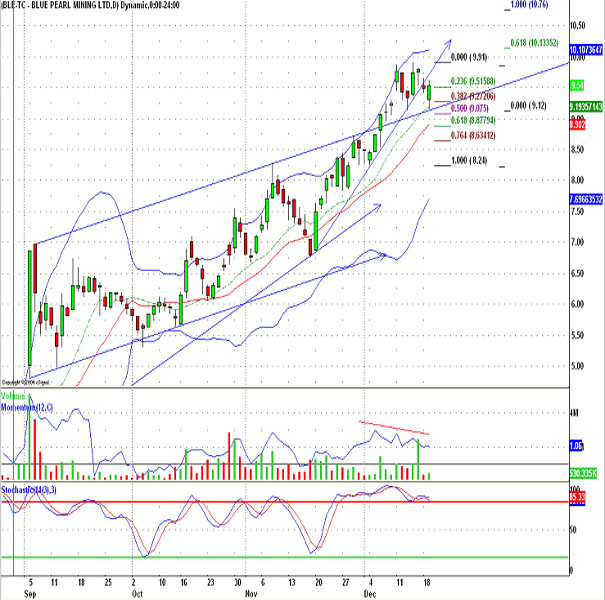Click the 6.00 price axis label
The image size is (605, 600).
coord(578,304)
